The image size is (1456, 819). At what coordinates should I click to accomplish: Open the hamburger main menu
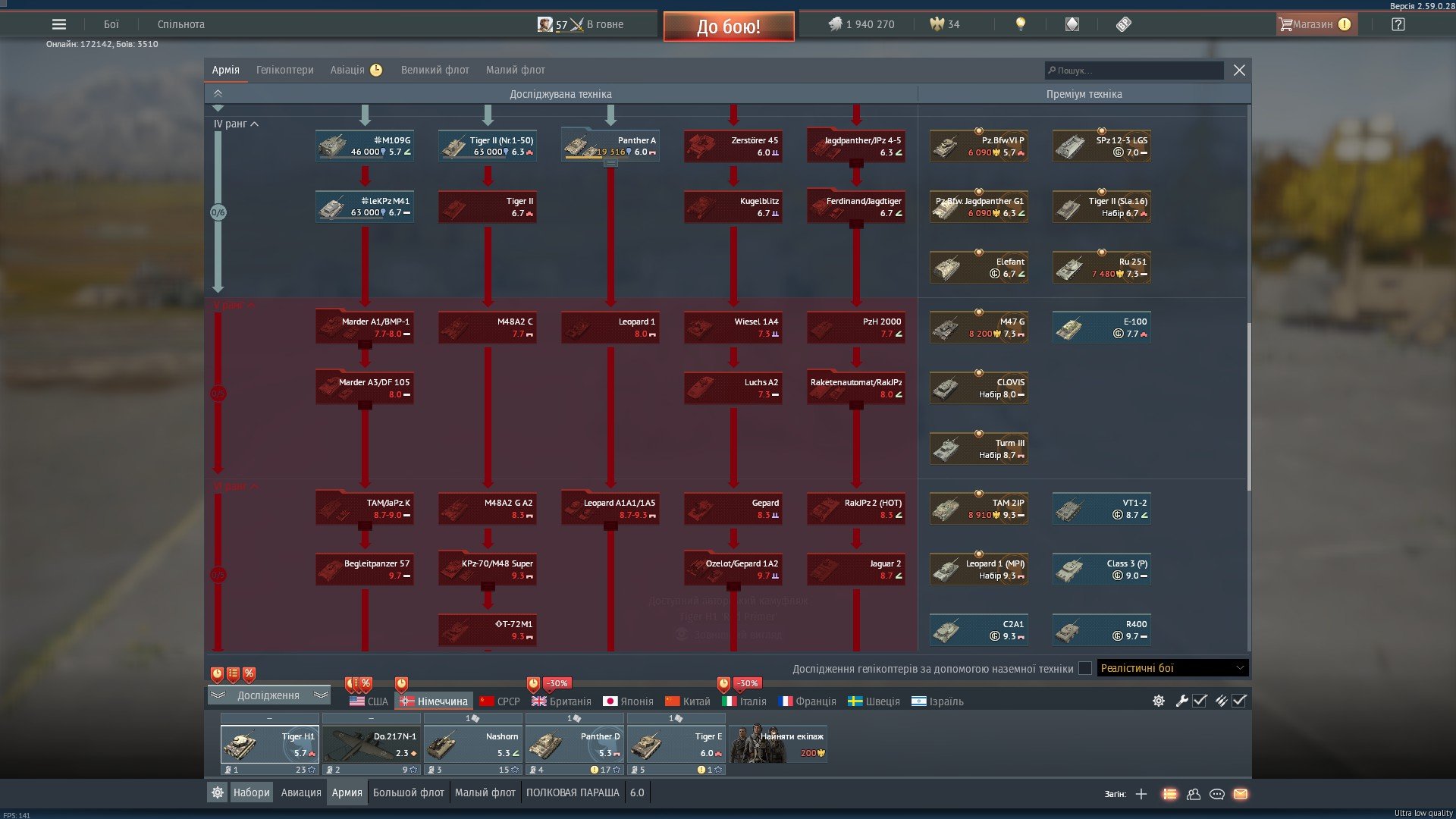click(59, 24)
